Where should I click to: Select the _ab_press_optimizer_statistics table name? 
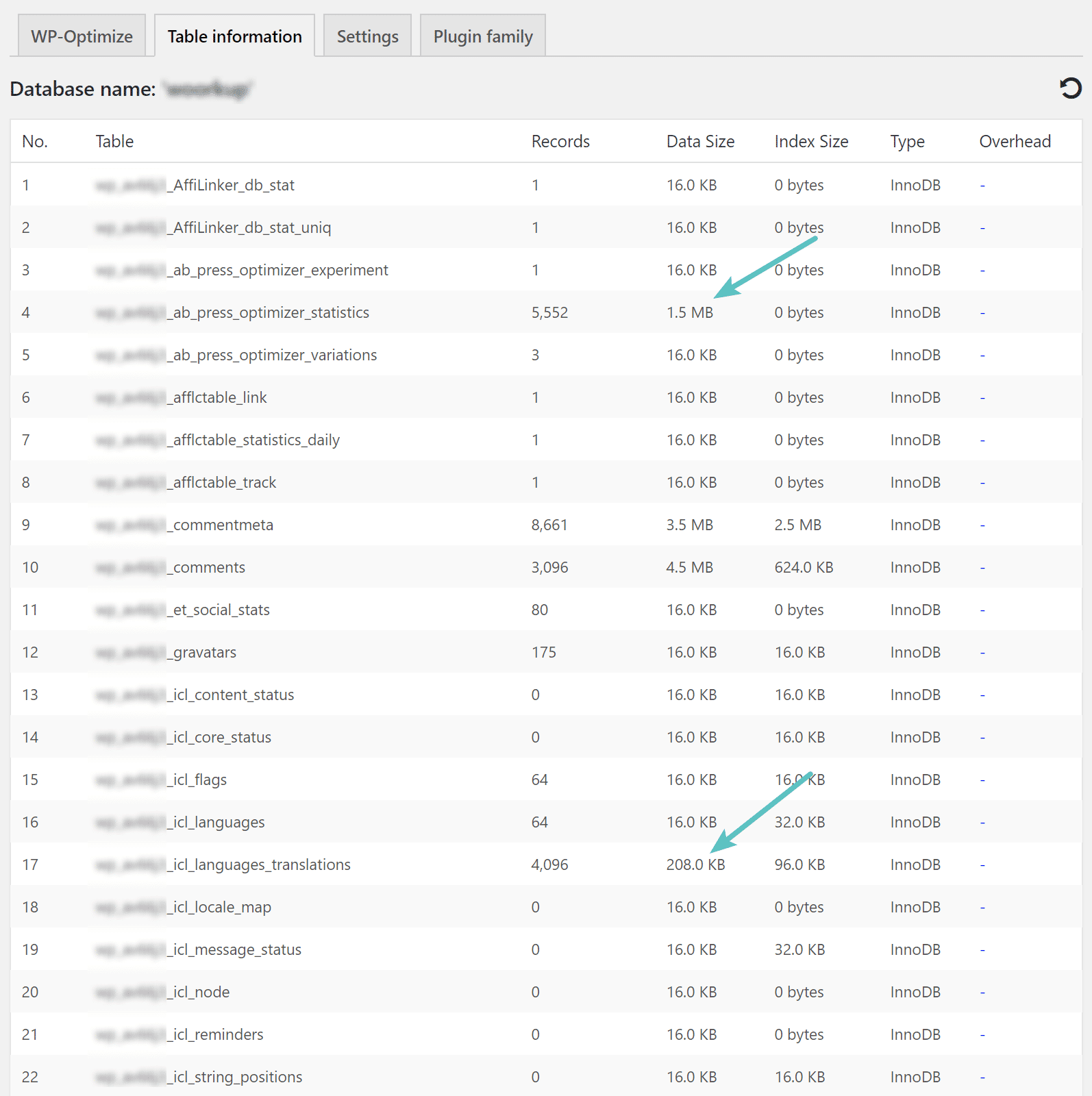(271, 312)
